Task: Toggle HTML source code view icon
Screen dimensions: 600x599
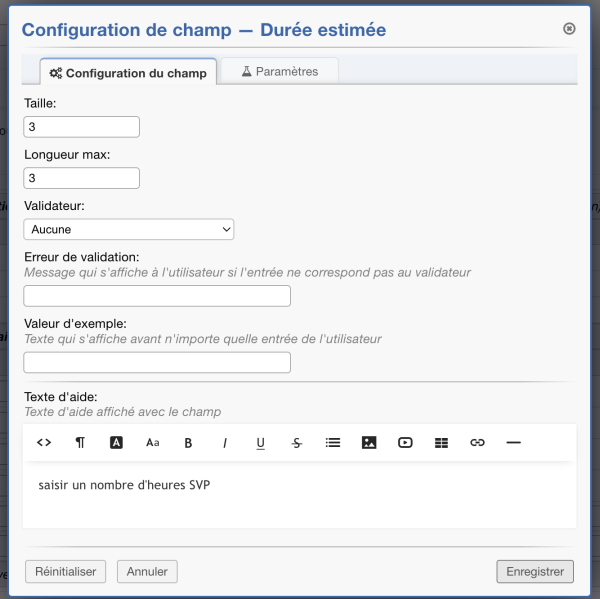Action: pos(44,442)
